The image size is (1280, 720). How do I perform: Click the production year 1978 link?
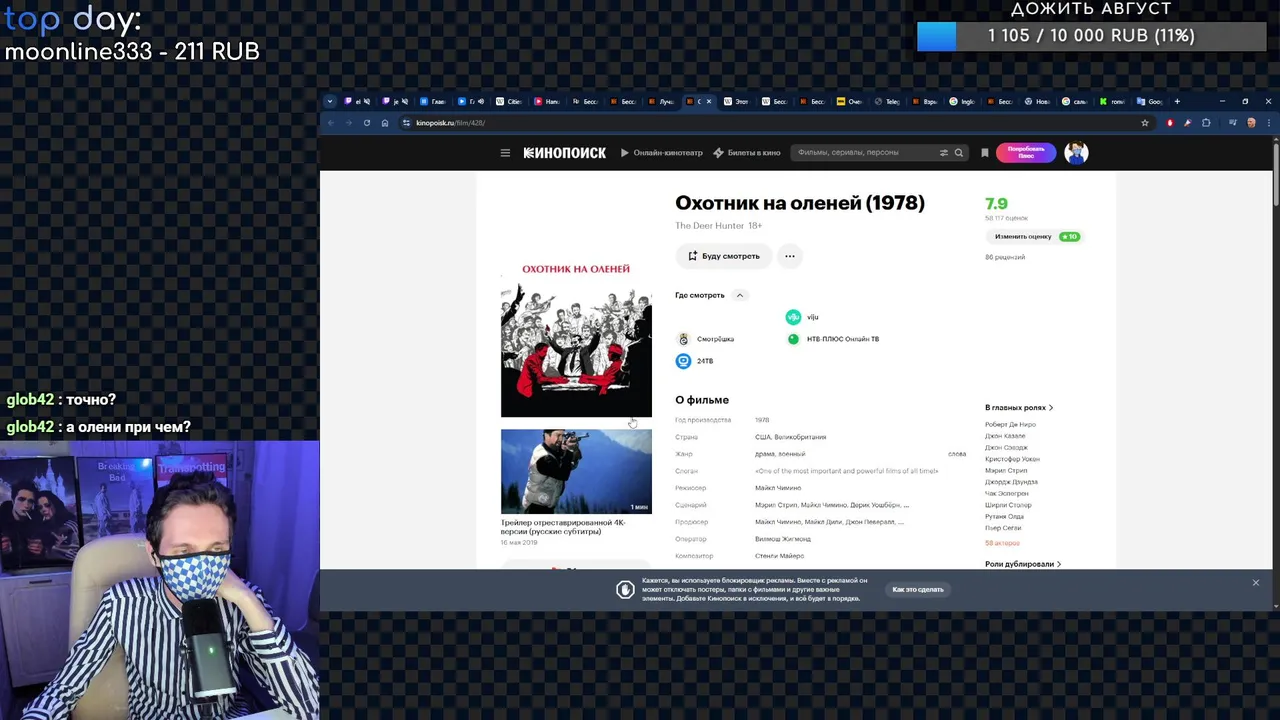(762, 420)
